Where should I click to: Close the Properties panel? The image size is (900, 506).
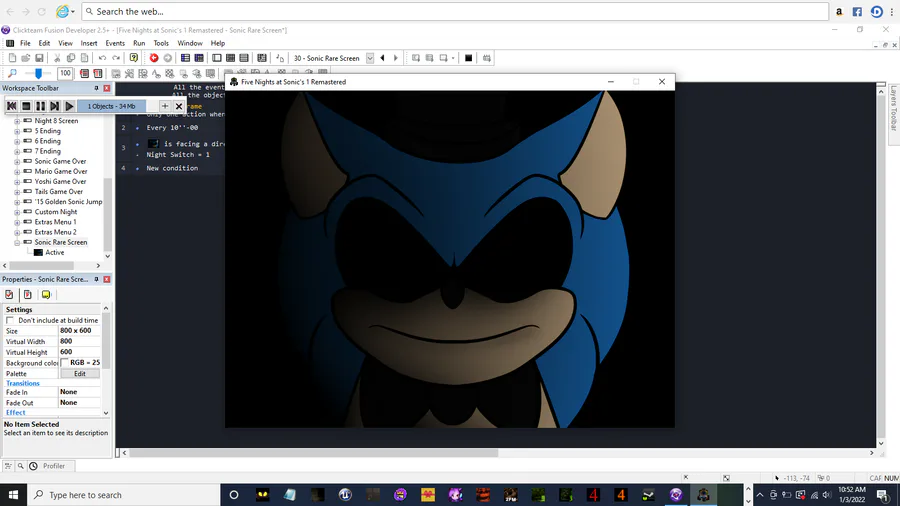coord(107,279)
